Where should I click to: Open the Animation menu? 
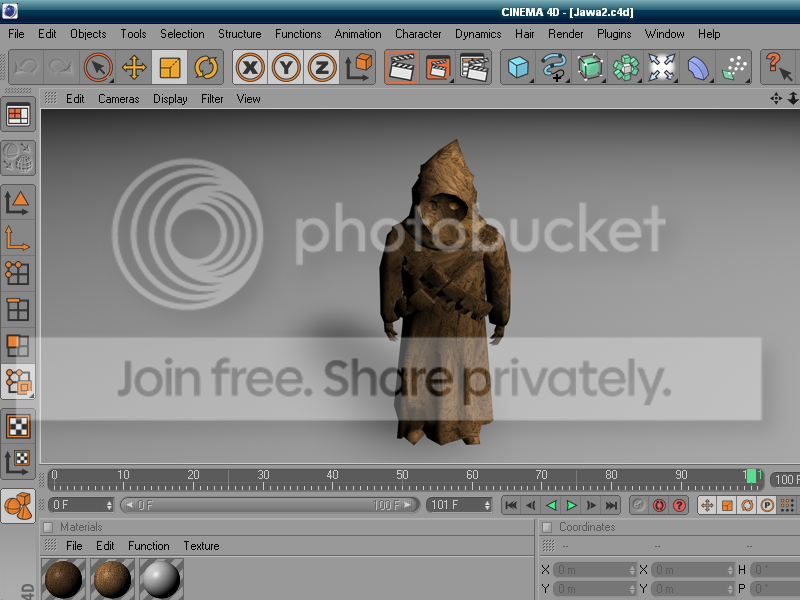click(358, 34)
